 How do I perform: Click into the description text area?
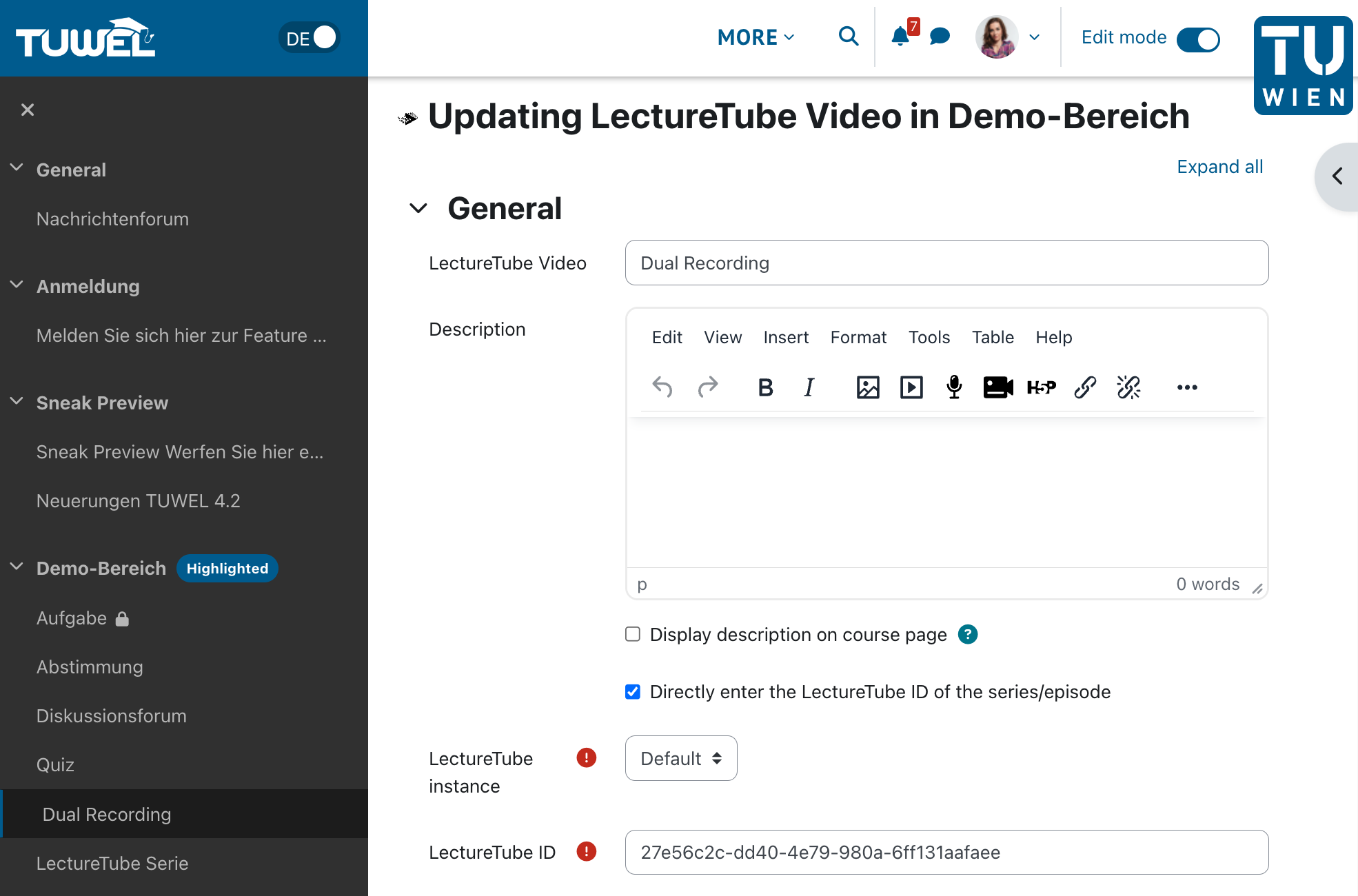coord(946,492)
